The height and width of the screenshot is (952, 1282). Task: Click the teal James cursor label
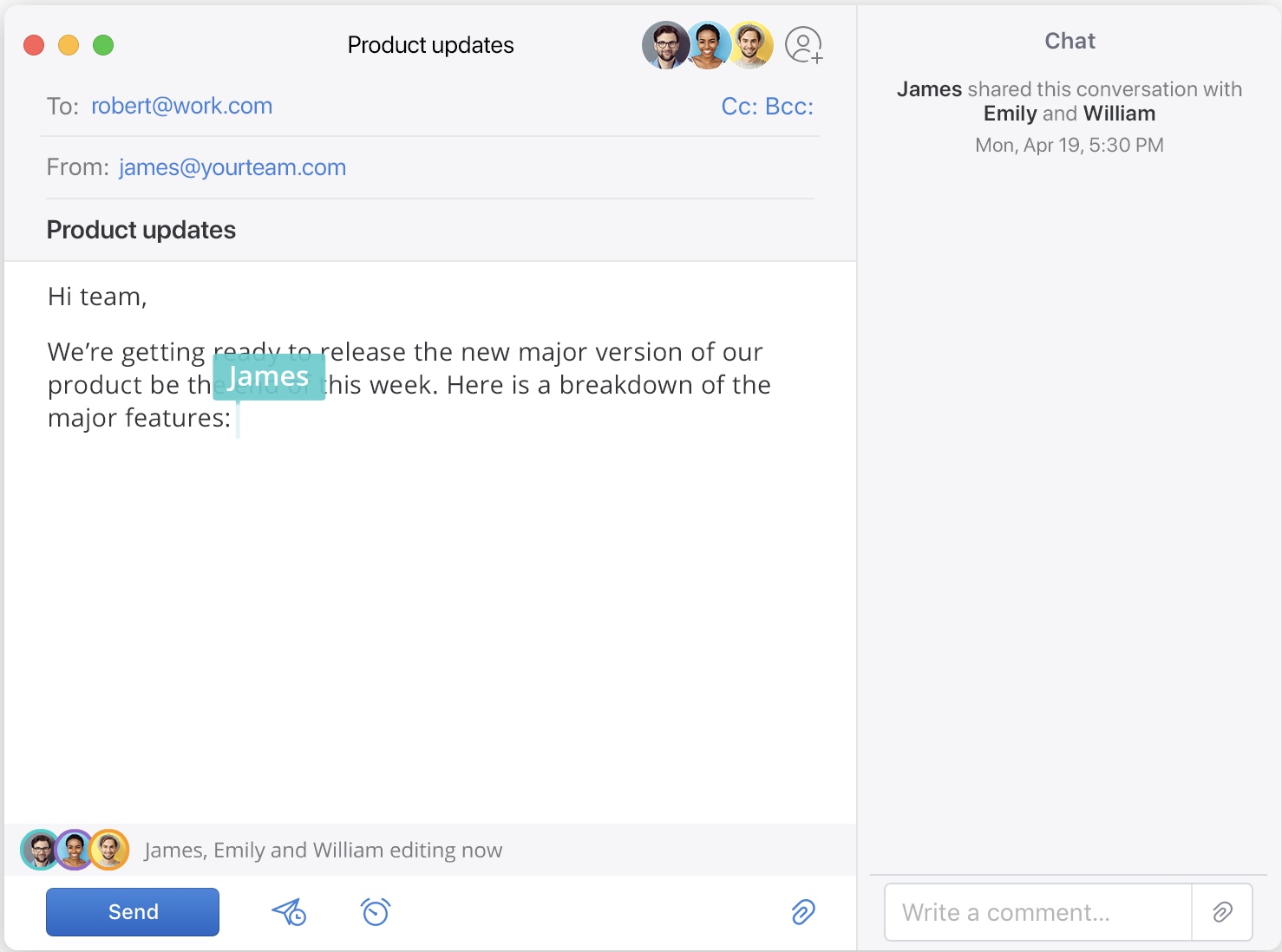268,376
